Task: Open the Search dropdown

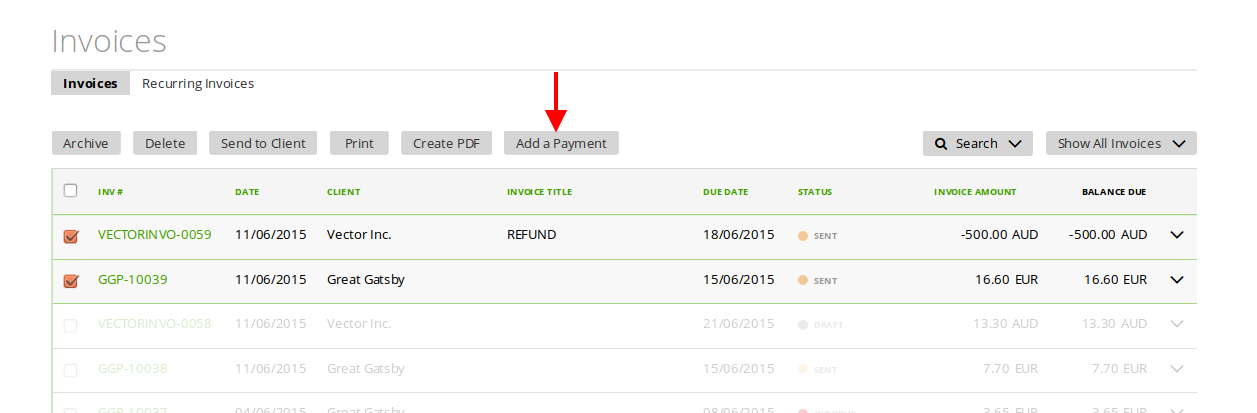Action: click(x=978, y=143)
